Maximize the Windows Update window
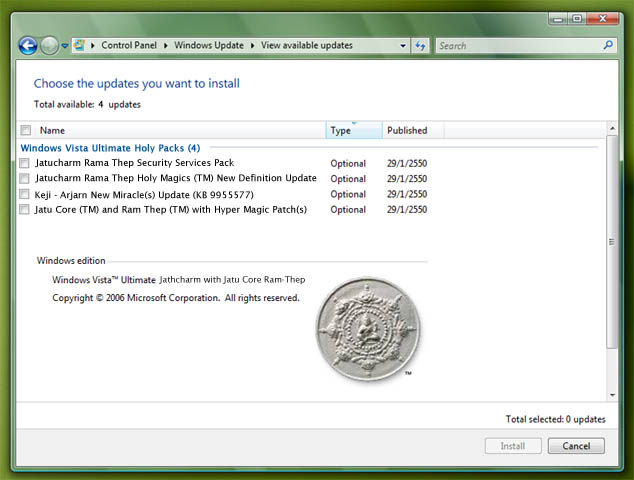 tap(577, 19)
